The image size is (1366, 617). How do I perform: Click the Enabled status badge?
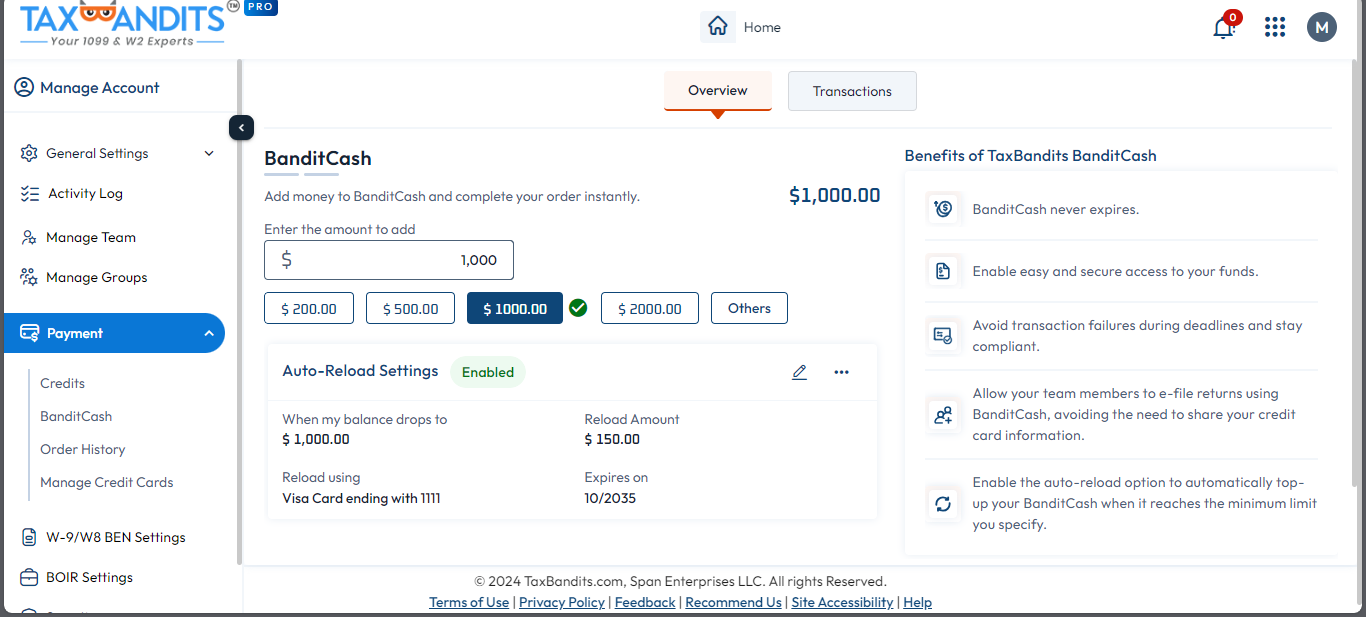pos(488,372)
